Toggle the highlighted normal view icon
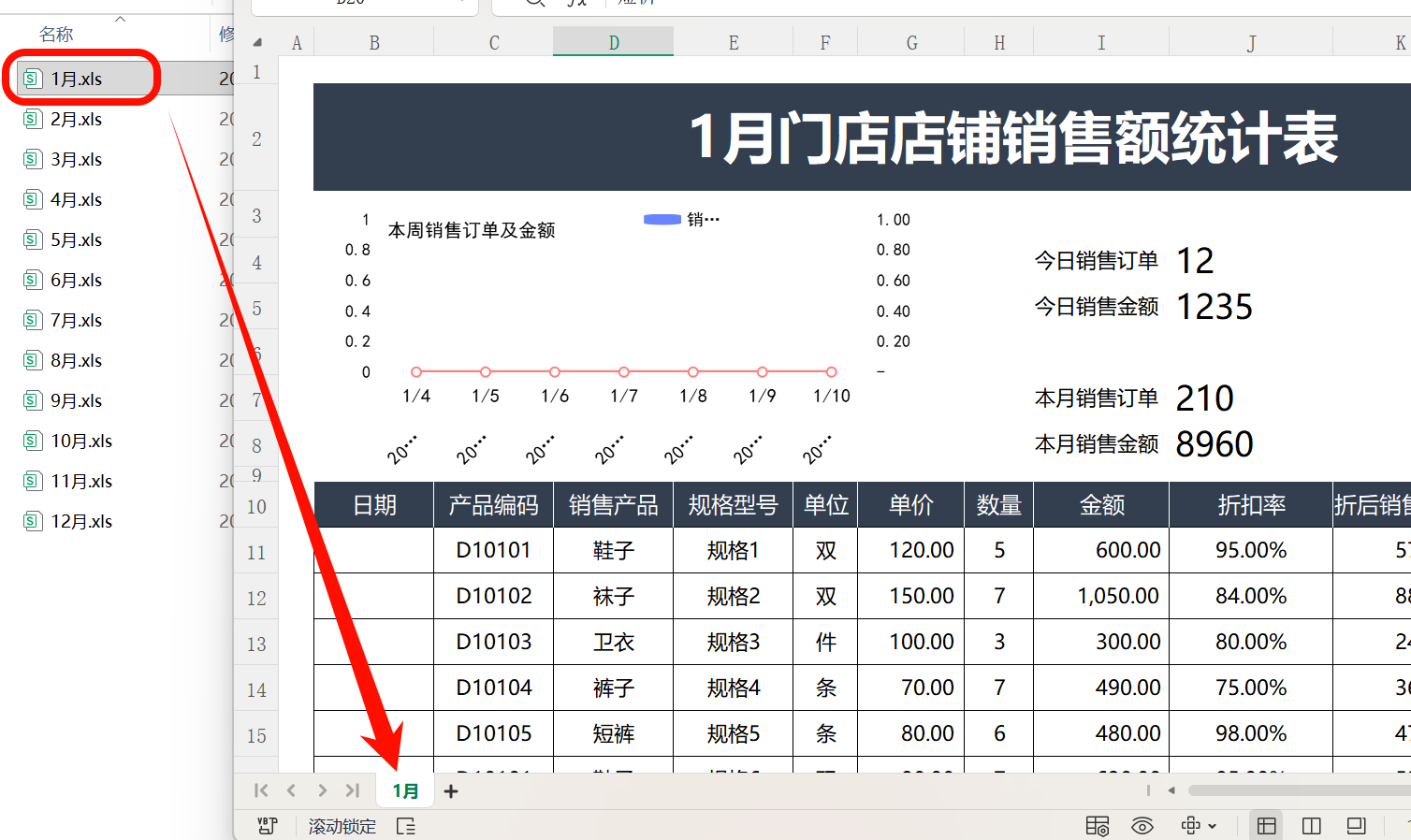The image size is (1411, 840). coord(1267,826)
